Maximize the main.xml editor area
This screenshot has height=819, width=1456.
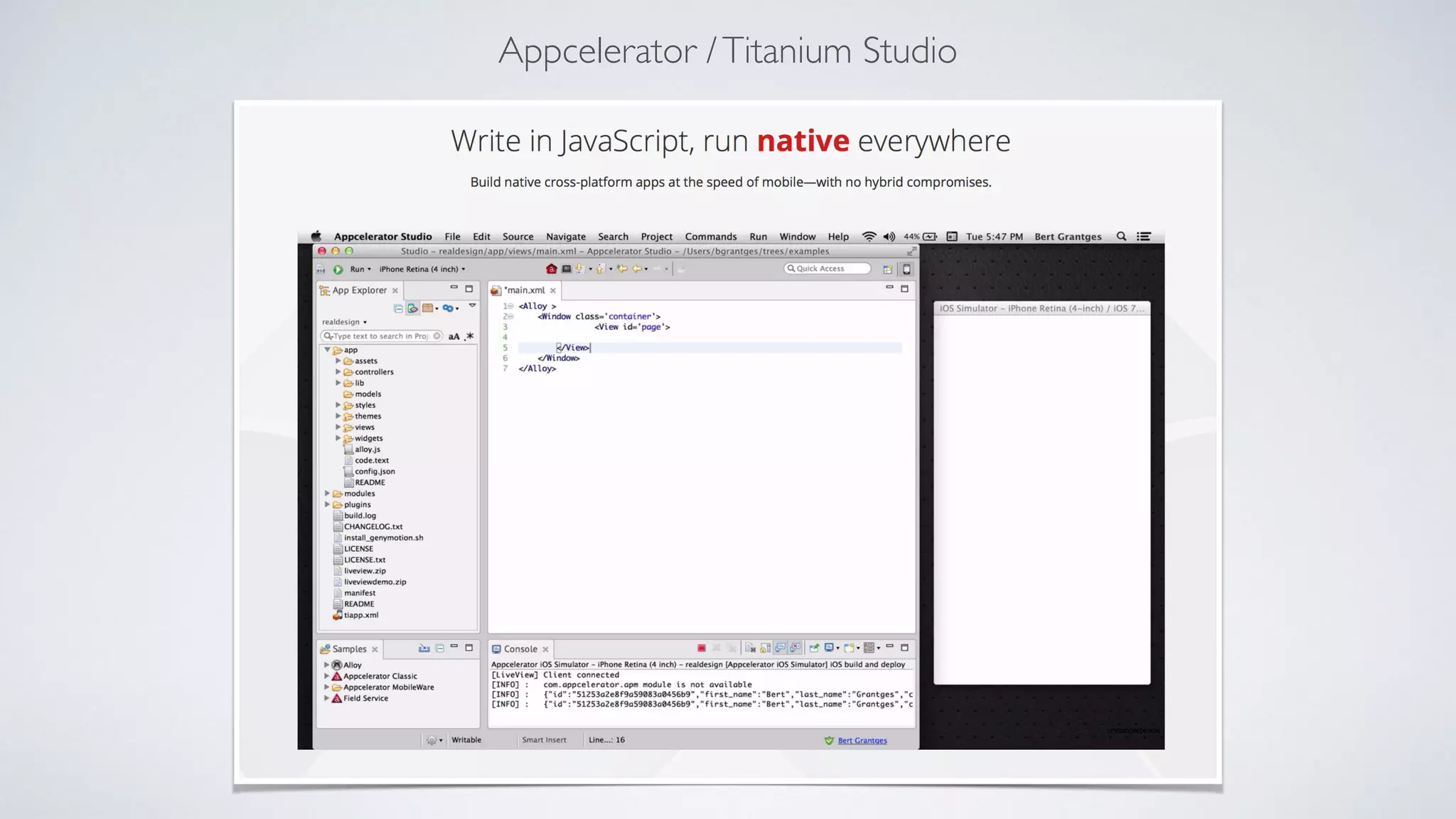coord(904,289)
